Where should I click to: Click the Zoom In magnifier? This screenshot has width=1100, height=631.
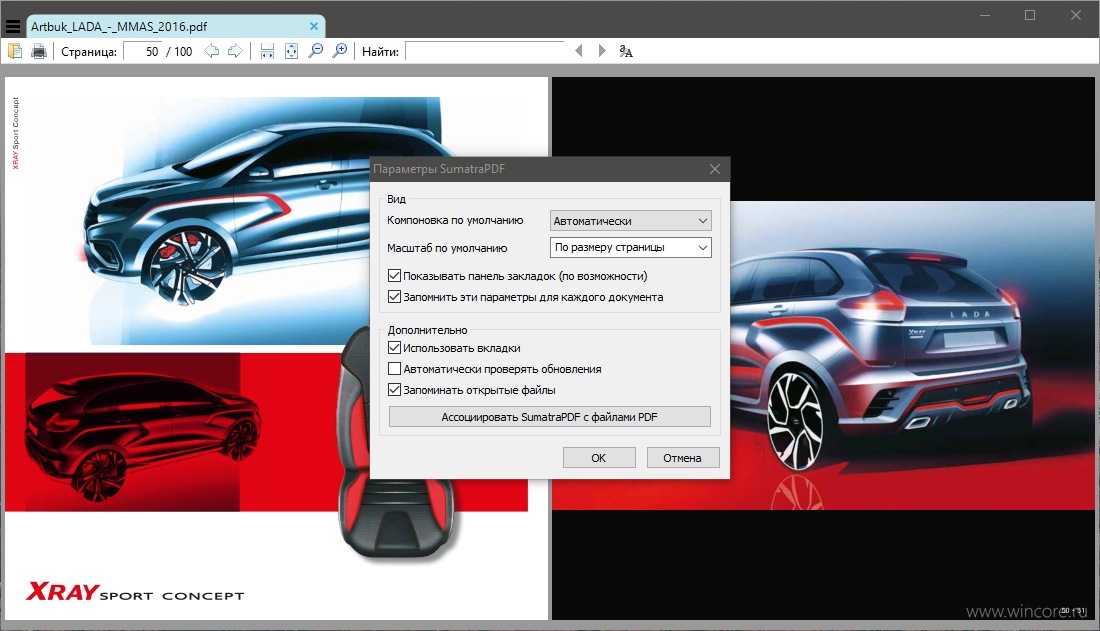[340, 51]
